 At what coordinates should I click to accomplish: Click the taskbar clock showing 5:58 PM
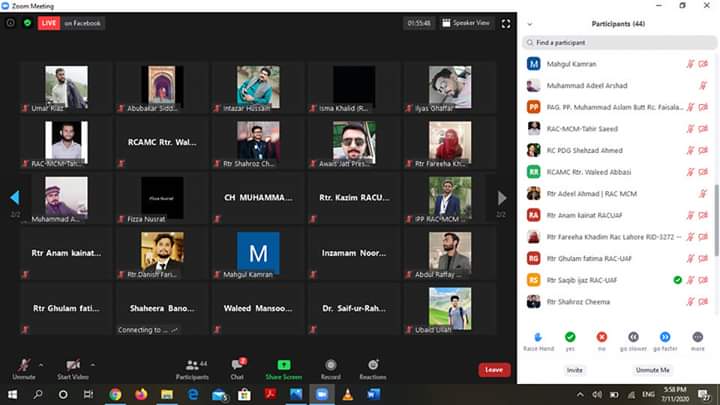click(x=675, y=394)
